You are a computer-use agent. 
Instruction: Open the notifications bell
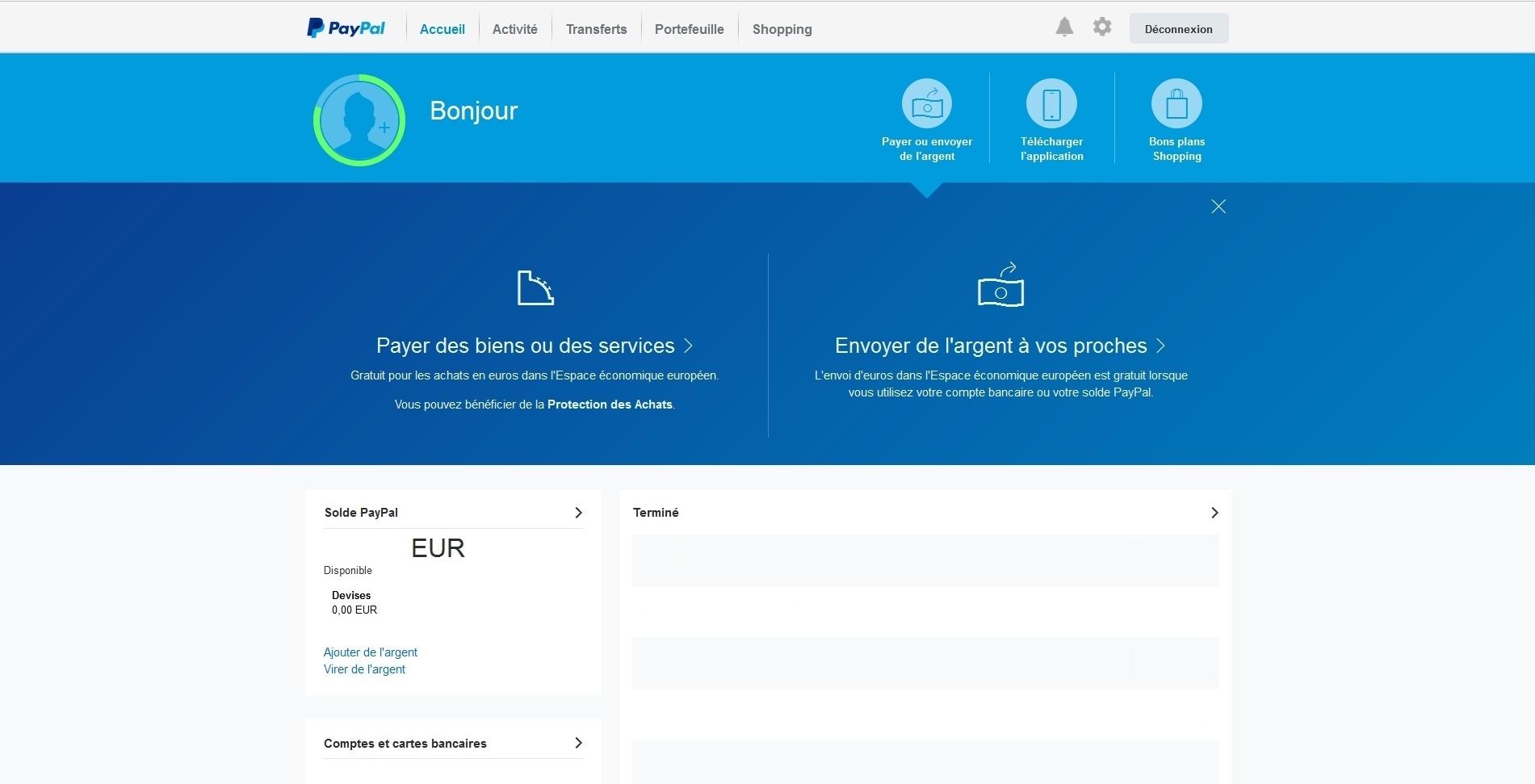coord(1064,27)
